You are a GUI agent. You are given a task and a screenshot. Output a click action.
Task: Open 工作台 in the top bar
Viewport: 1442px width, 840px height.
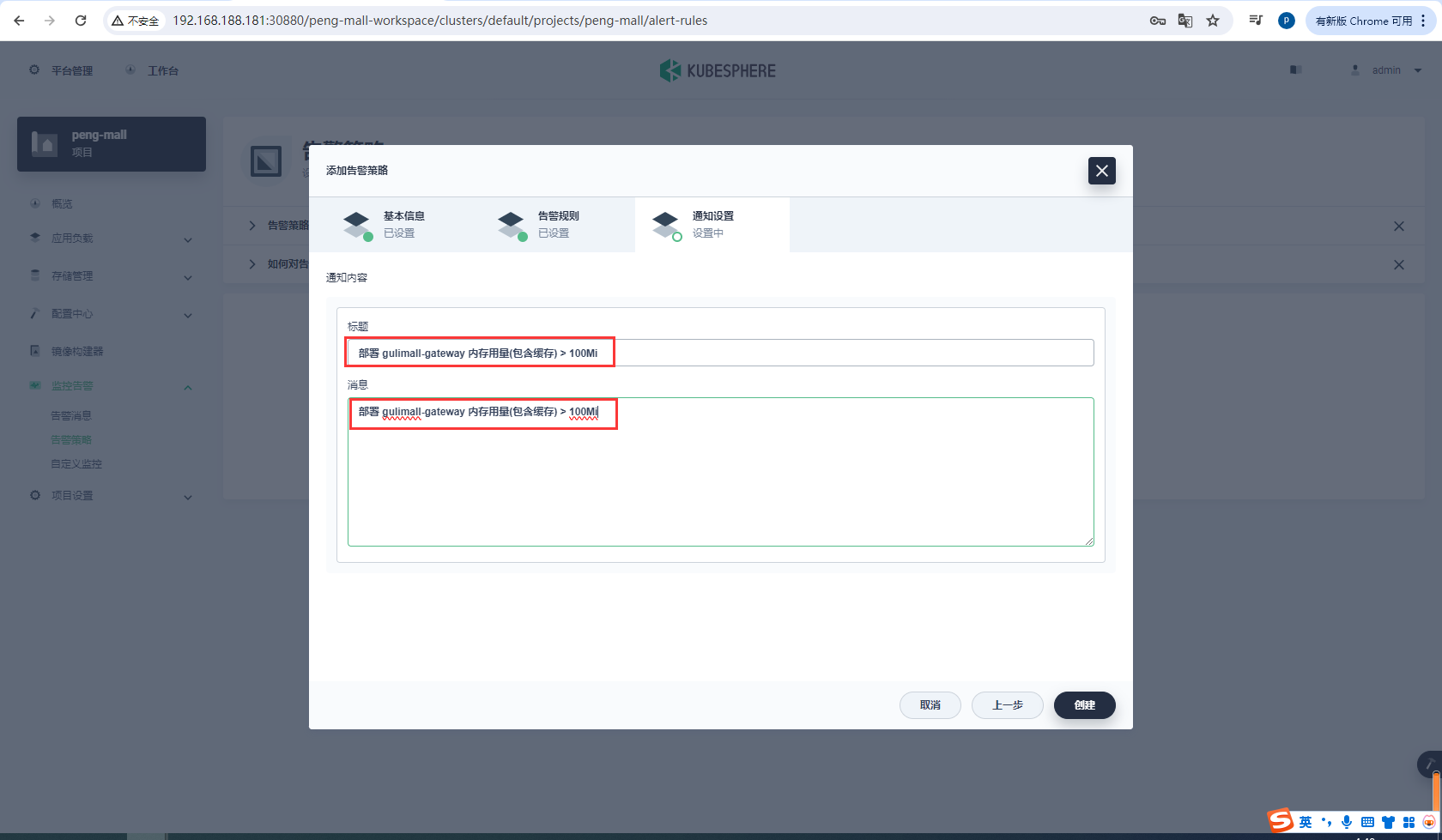point(163,70)
